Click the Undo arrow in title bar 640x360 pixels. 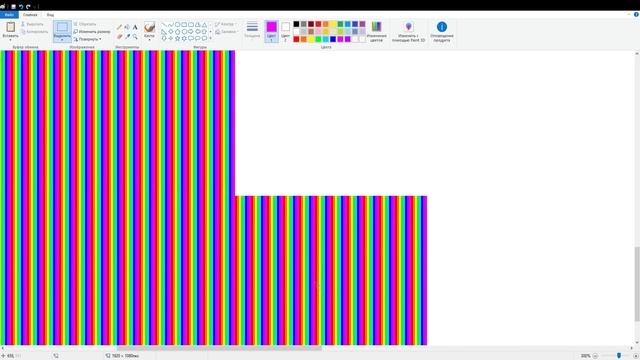pyautogui.click(x=21, y=7)
